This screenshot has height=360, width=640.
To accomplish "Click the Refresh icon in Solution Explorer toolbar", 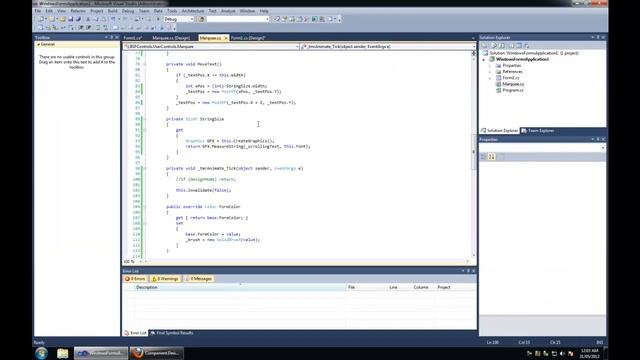I will pyautogui.click(x=502, y=45).
